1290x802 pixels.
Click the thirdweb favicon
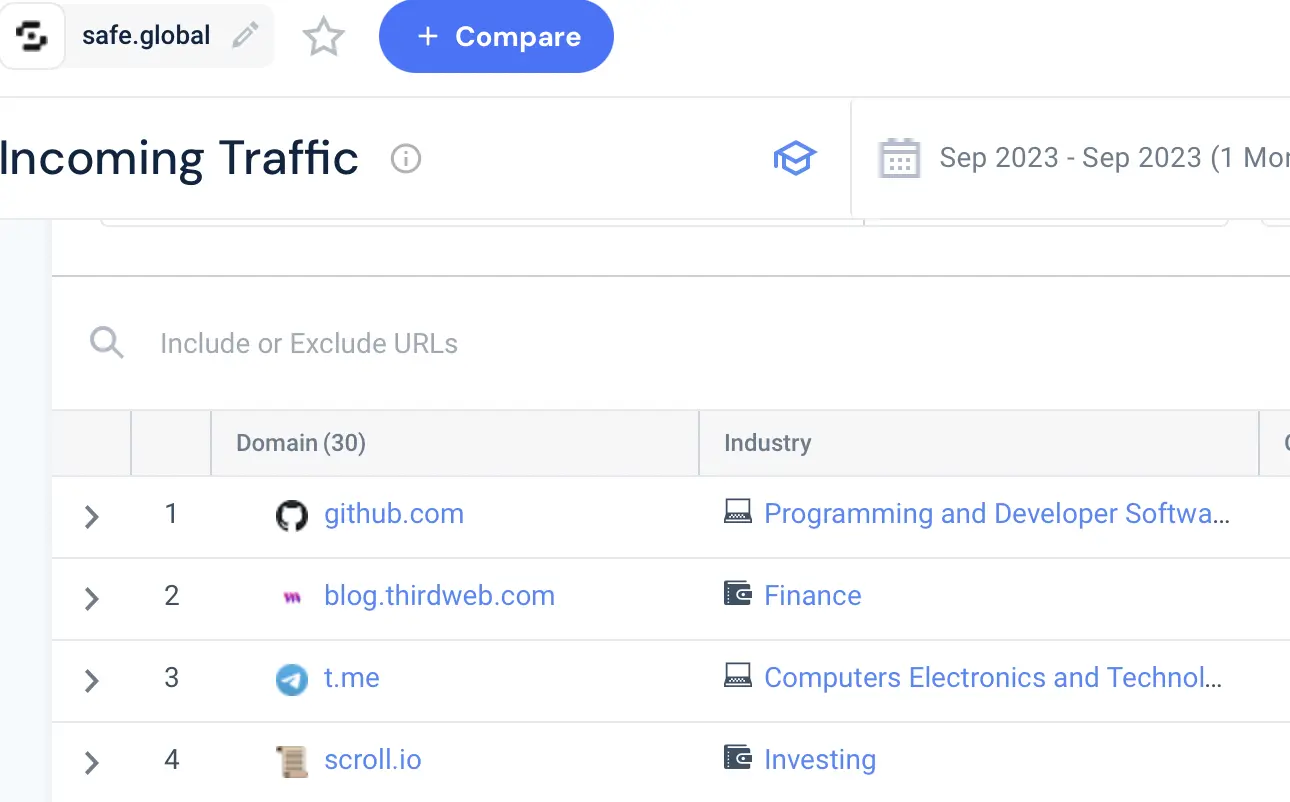pyautogui.click(x=292, y=598)
